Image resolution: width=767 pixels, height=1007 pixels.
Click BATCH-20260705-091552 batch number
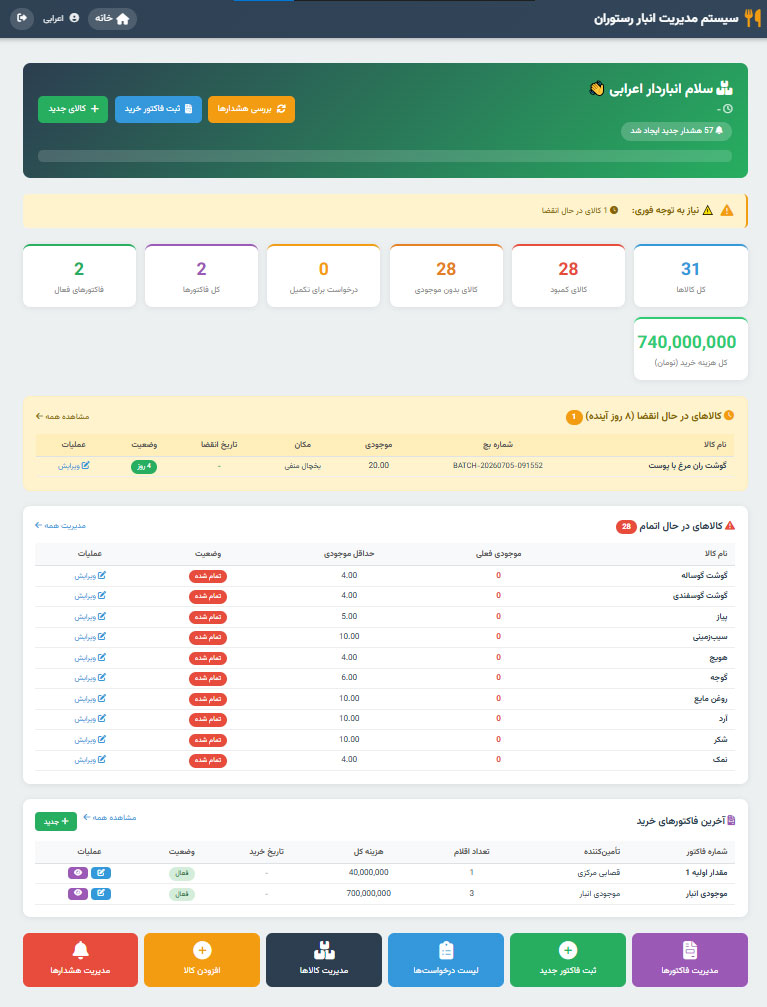coord(498,466)
